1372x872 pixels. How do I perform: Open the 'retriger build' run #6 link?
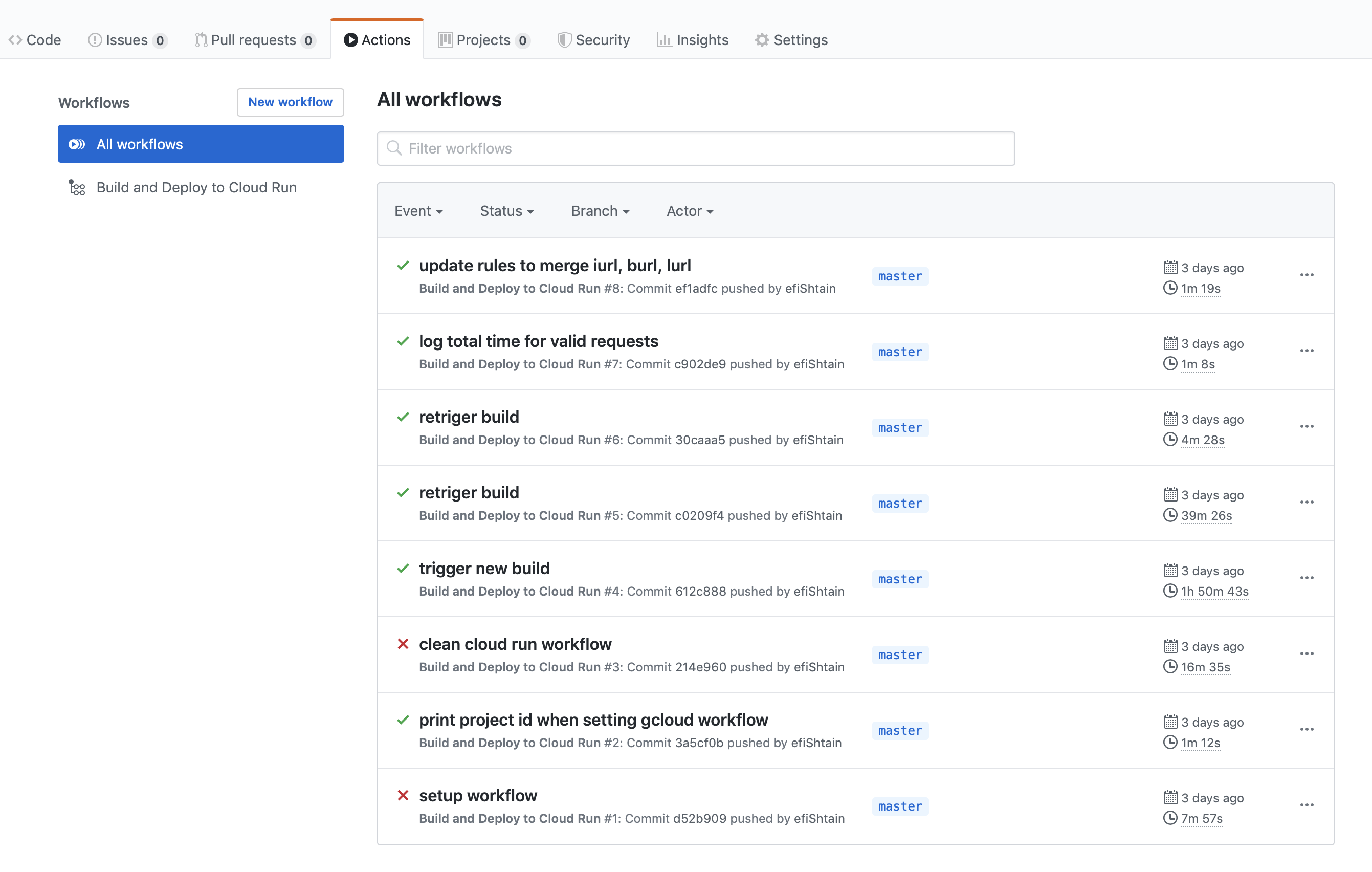(469, 417)
